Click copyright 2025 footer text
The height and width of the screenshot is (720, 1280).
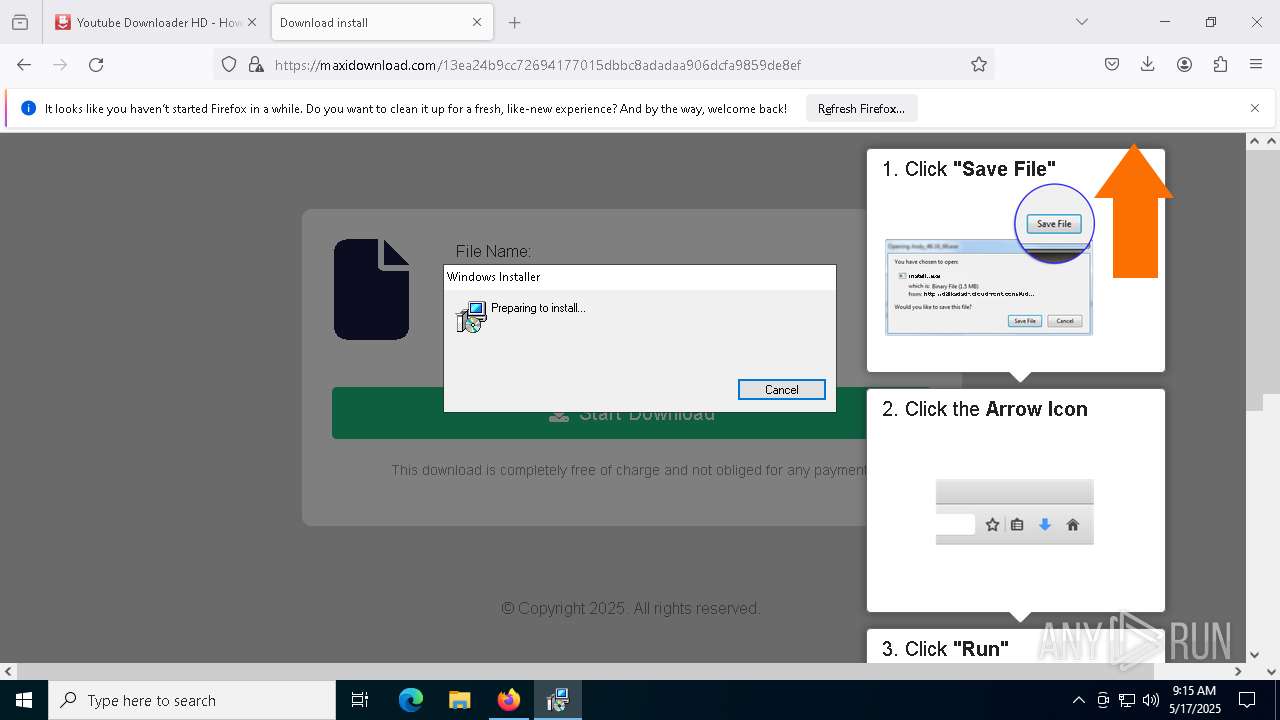(x=631, y=608)
